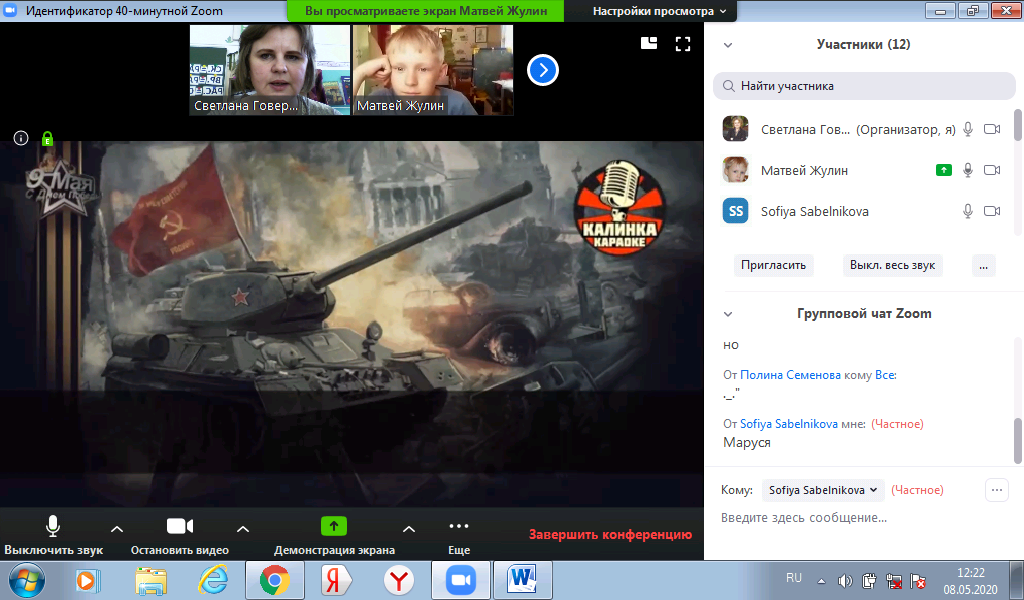Open Настройки просмотра view options dropdown

point(659,11)
